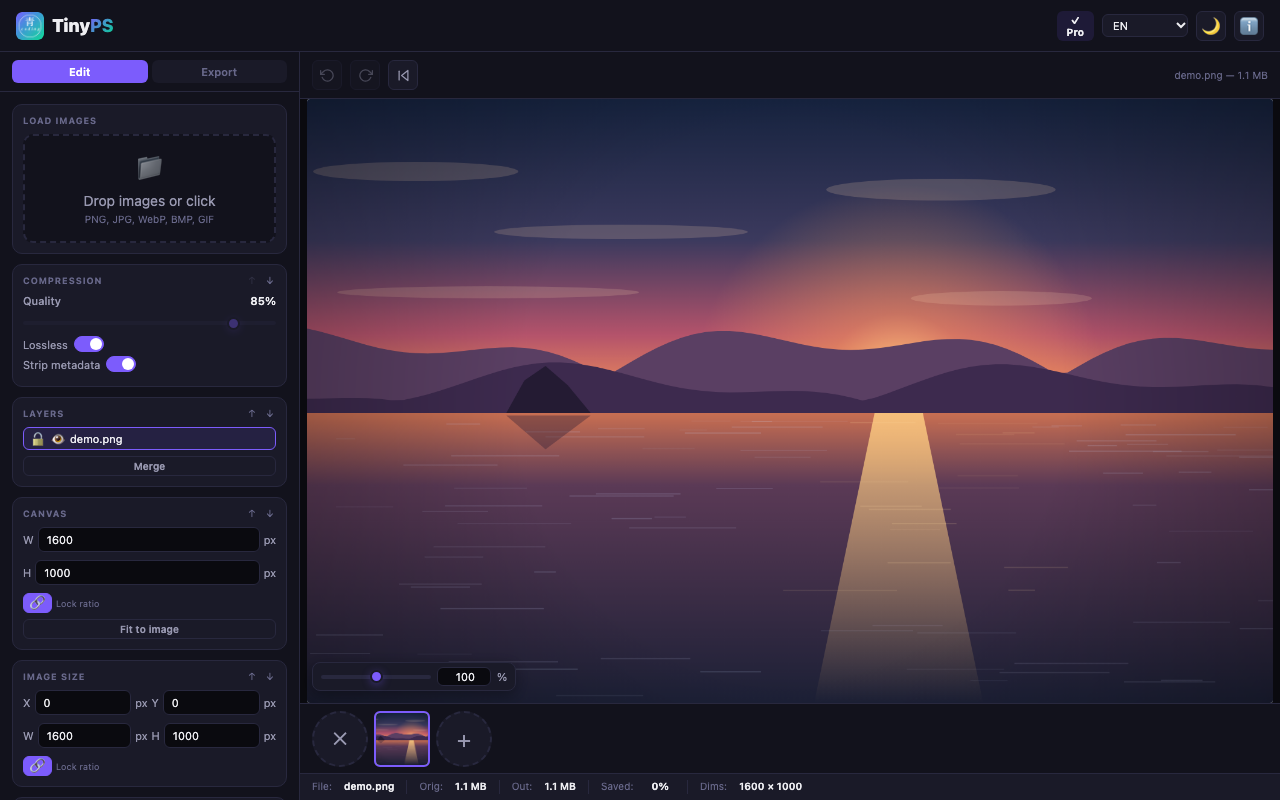1280x800 pixels.
Task: Move Image Size panel up with arrow
Action: [x=252, y=677]
